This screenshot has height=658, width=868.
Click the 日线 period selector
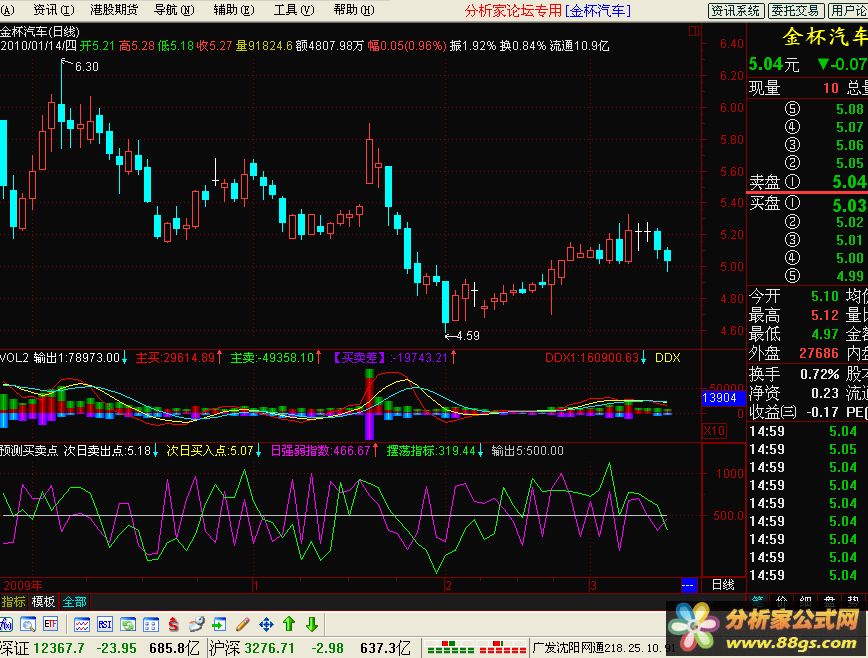click(x=723, y=585)
